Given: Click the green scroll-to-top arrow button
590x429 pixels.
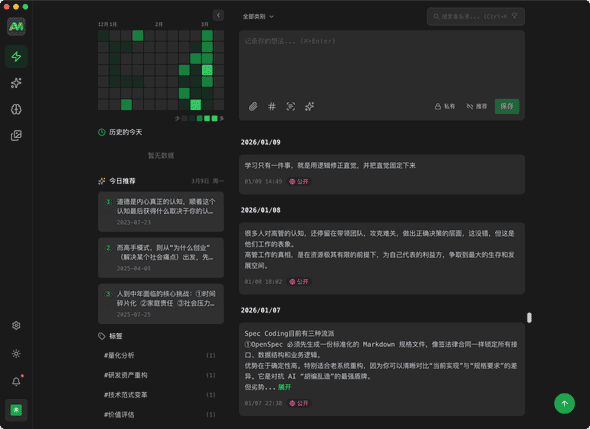Looking at the screenshot, I should pyautogui.click(x=564, y=403).
